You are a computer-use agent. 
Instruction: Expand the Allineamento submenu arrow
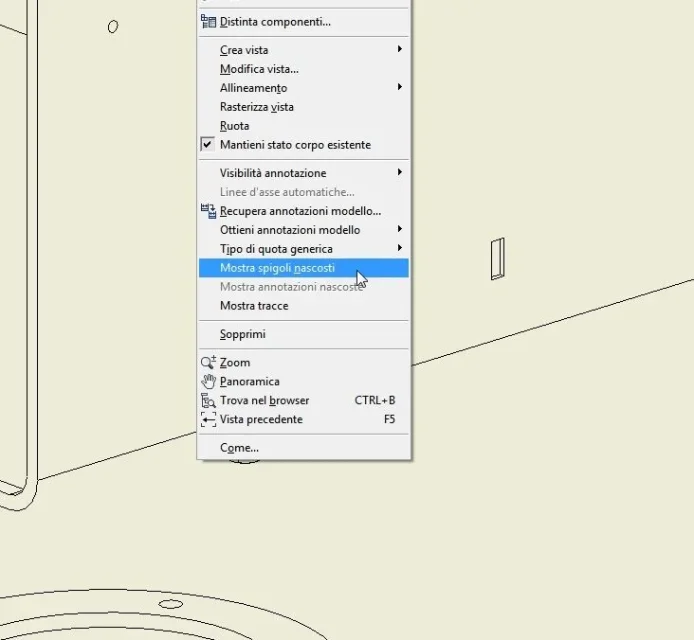[400, 87]
